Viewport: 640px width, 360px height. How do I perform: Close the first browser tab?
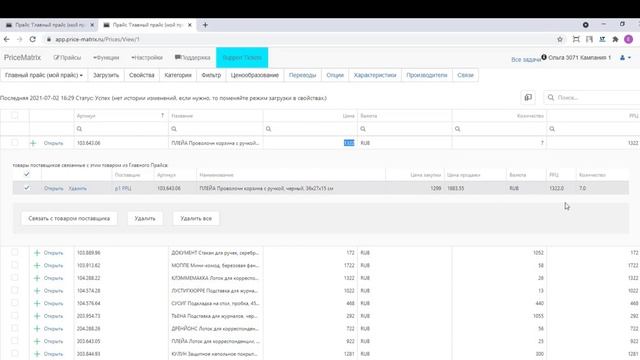coord(92,25)
